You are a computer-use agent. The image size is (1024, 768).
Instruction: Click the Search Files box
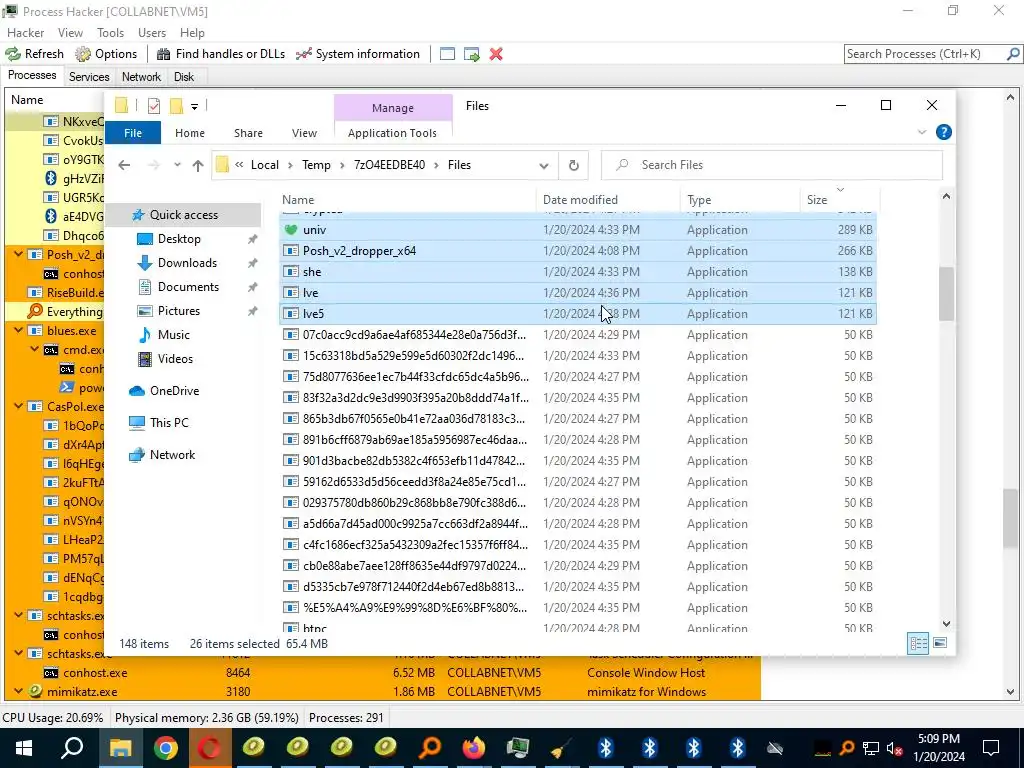[x=772, y=165]
